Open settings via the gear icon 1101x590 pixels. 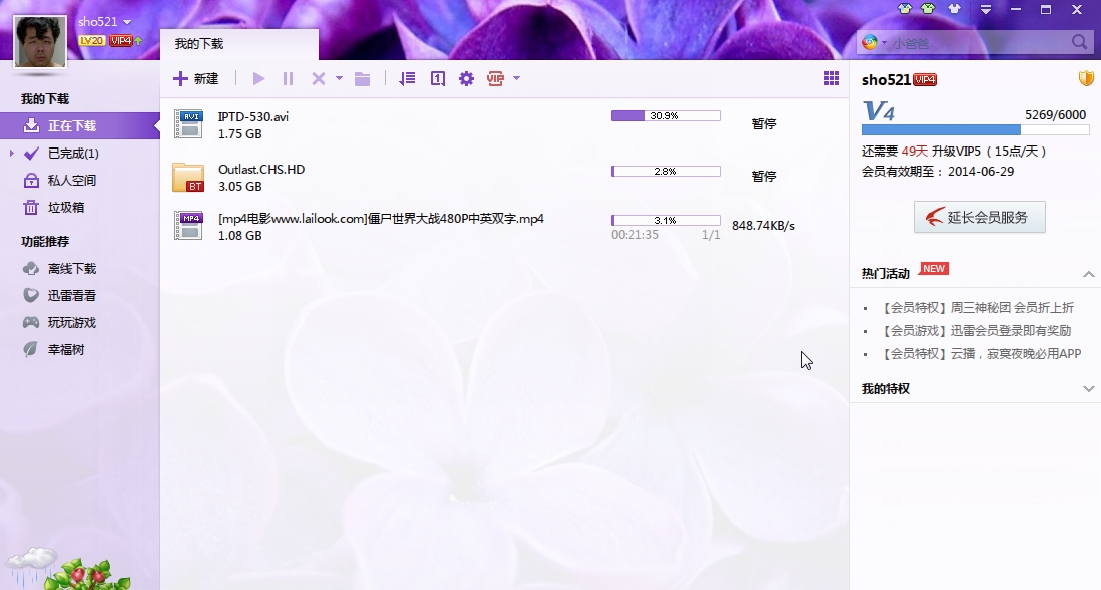click(466, 79)
